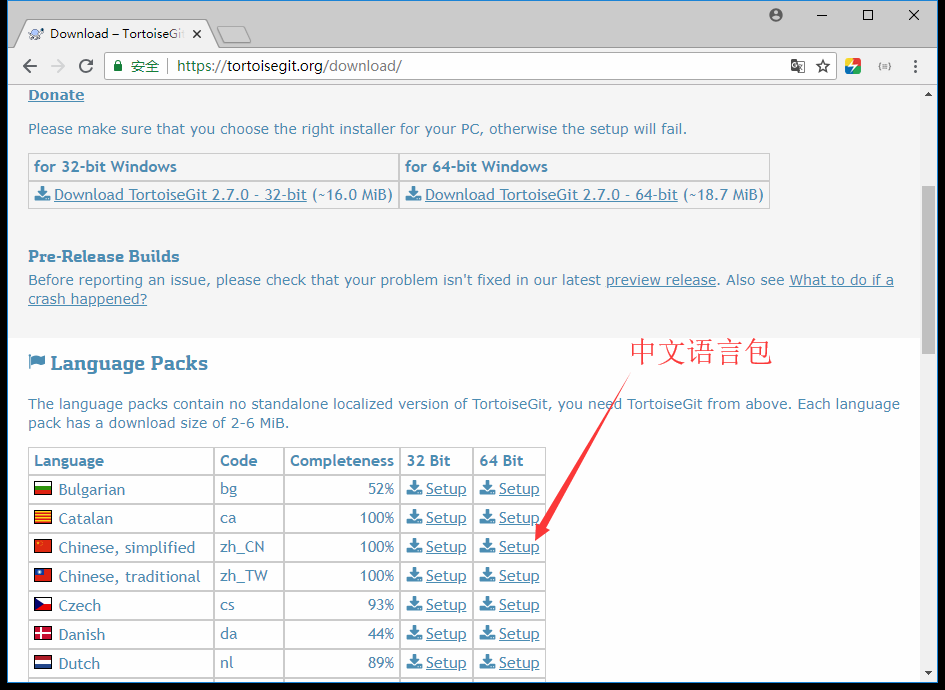The height and width of the screenshot is (690, 945).
Task: Download Bulgarian 32 Bit Setup
Action: pyautogui.click(x=445, y=489)
